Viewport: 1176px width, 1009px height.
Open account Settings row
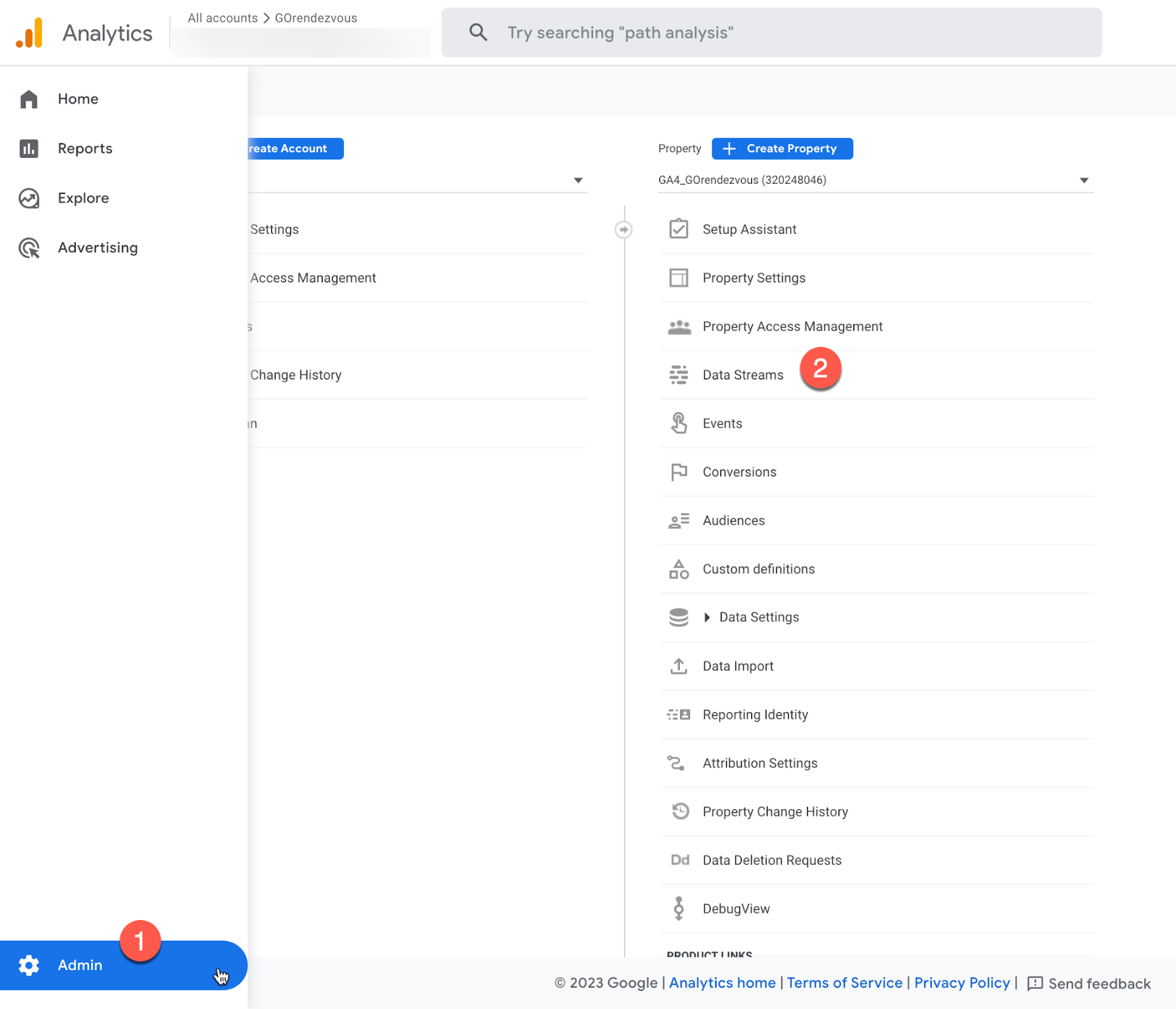pyautogui.click(x=417, y=229)
